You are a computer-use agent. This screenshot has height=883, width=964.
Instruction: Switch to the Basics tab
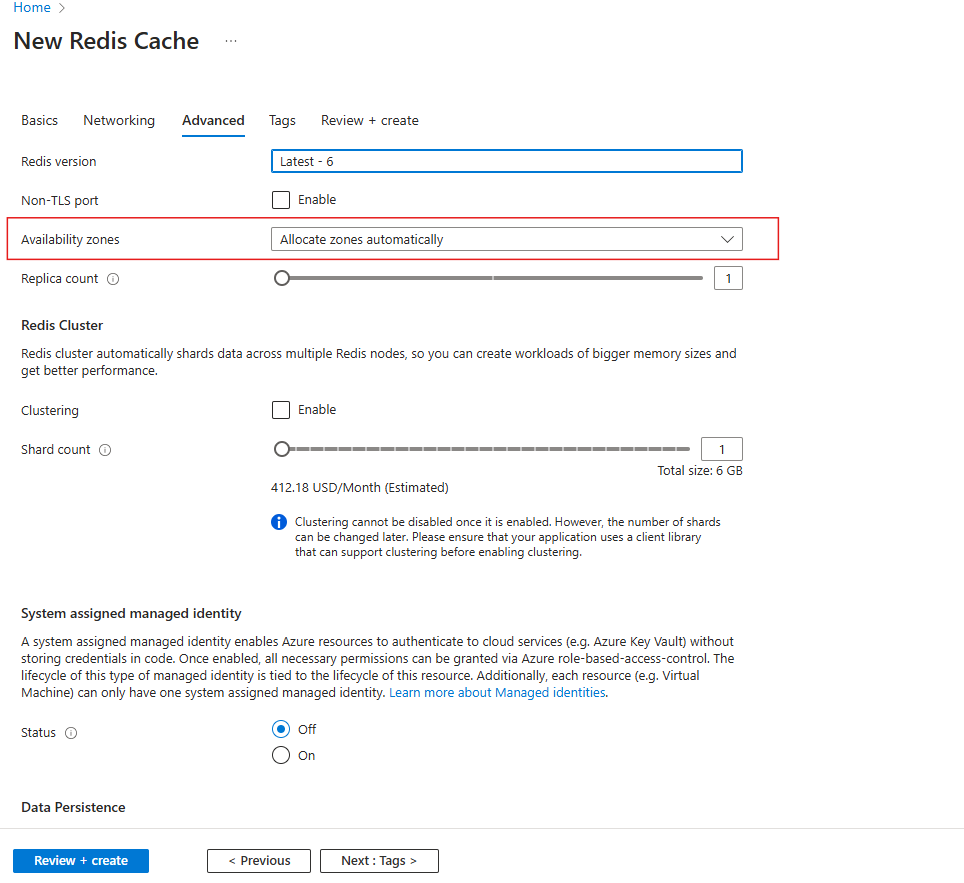coord(39,120)
